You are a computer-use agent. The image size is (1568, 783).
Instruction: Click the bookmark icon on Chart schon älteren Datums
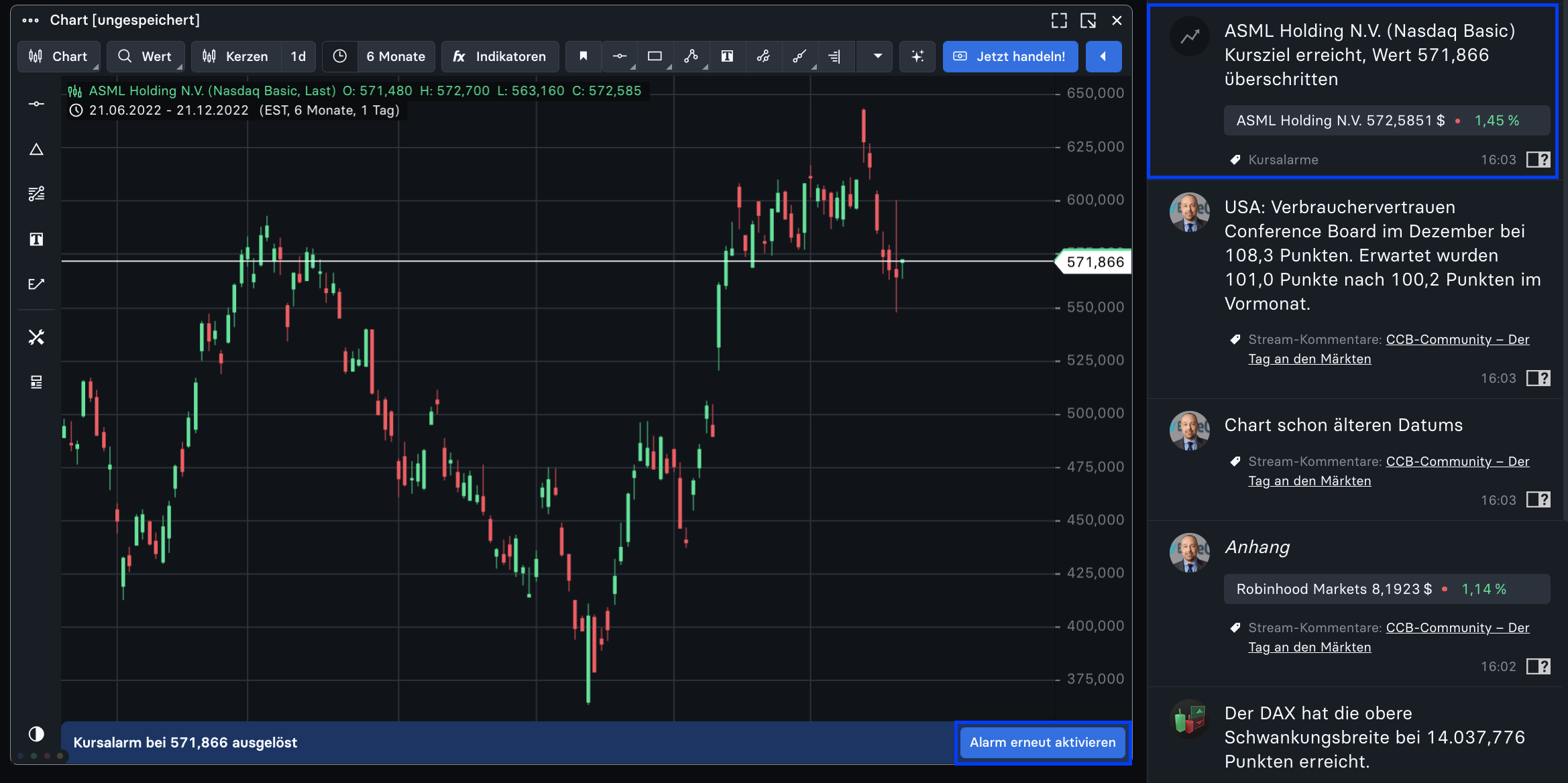coord(1538,500)
